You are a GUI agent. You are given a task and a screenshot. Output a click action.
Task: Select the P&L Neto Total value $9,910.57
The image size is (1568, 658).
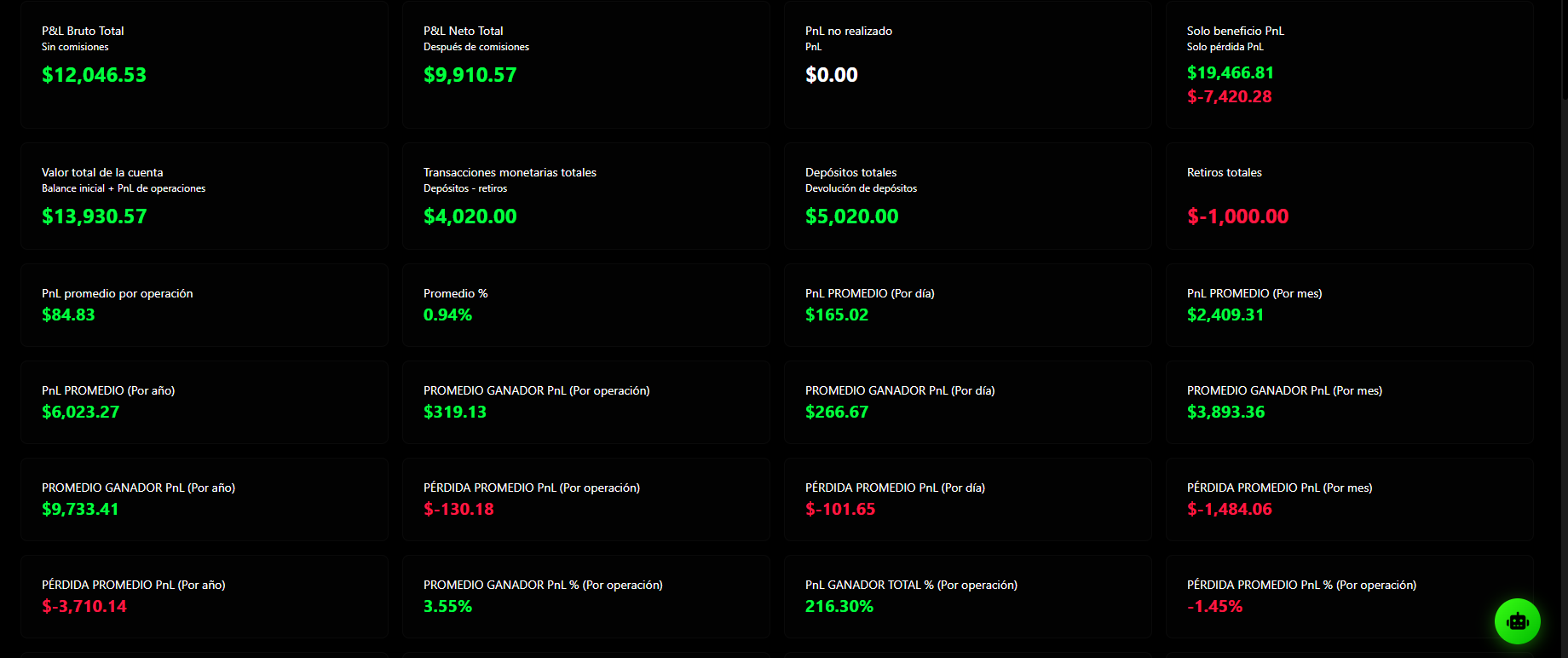point(470,75)
